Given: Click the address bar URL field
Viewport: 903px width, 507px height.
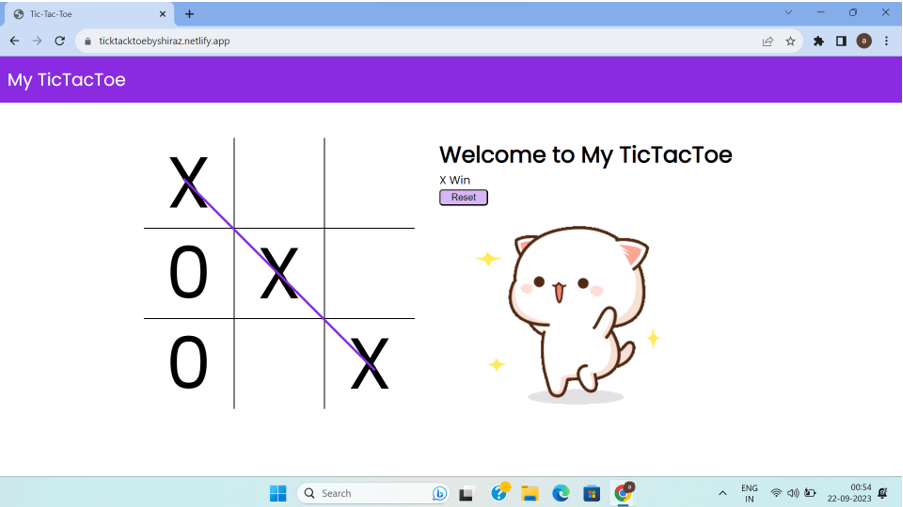Looking at the screenshot, I should click(400, 41).
